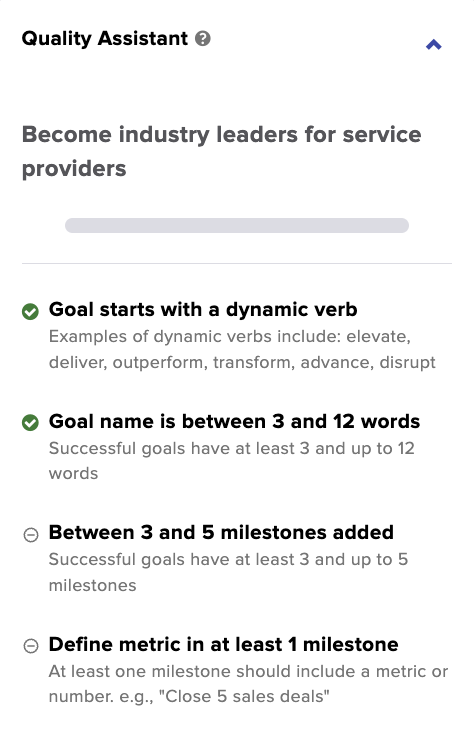Click the incomplete circle icon for milestones added

pos(31,535)
